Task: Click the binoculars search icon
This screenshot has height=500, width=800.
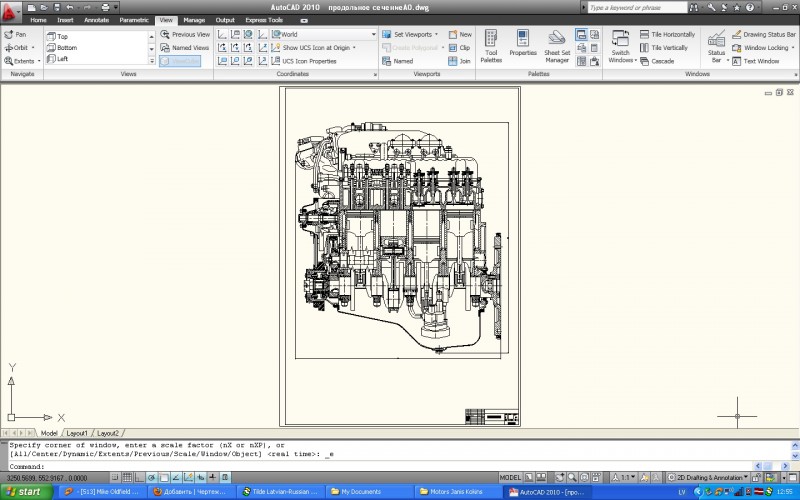Action: tap(694, 8)
